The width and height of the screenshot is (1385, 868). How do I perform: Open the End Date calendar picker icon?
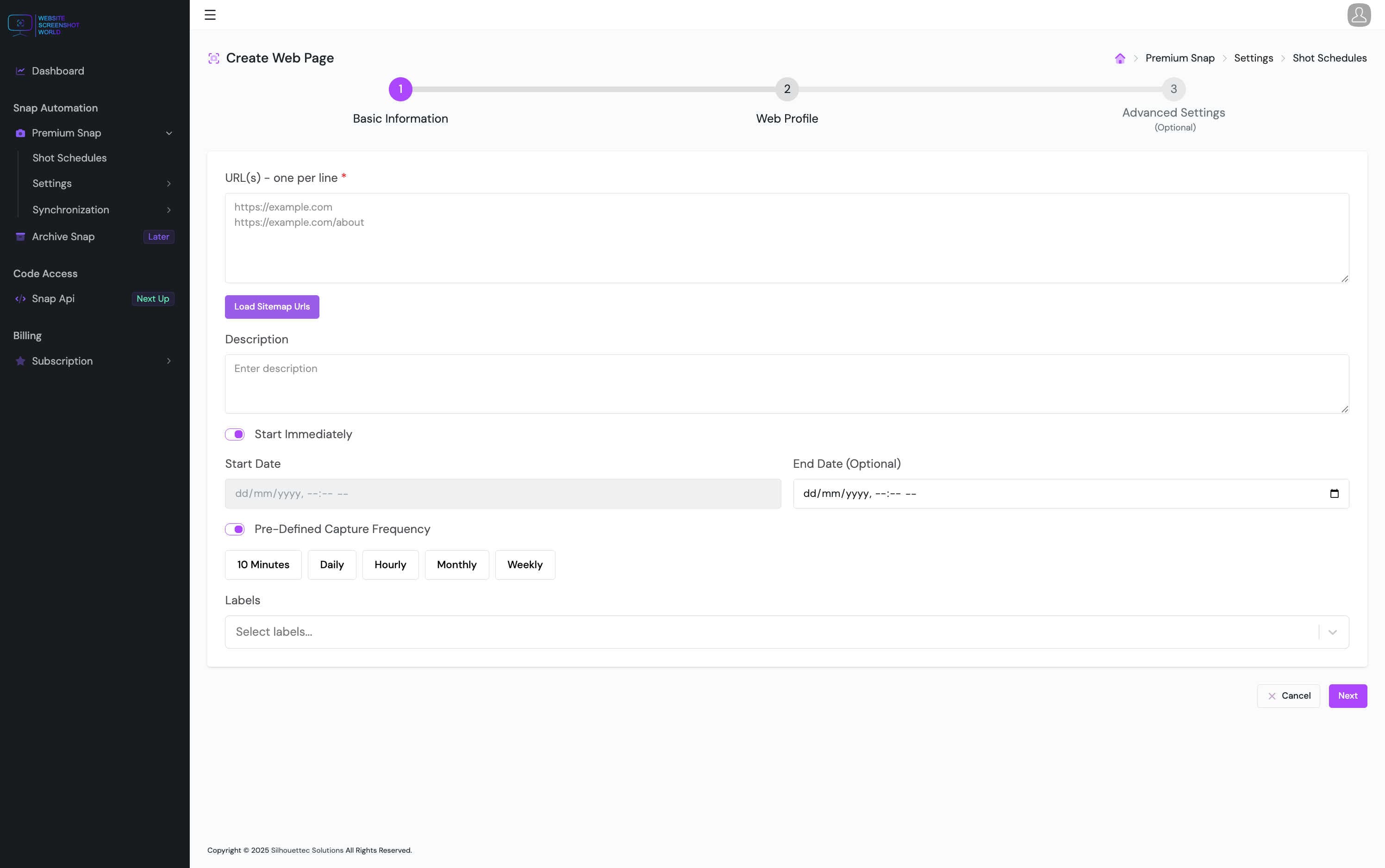click(1334, 494)
